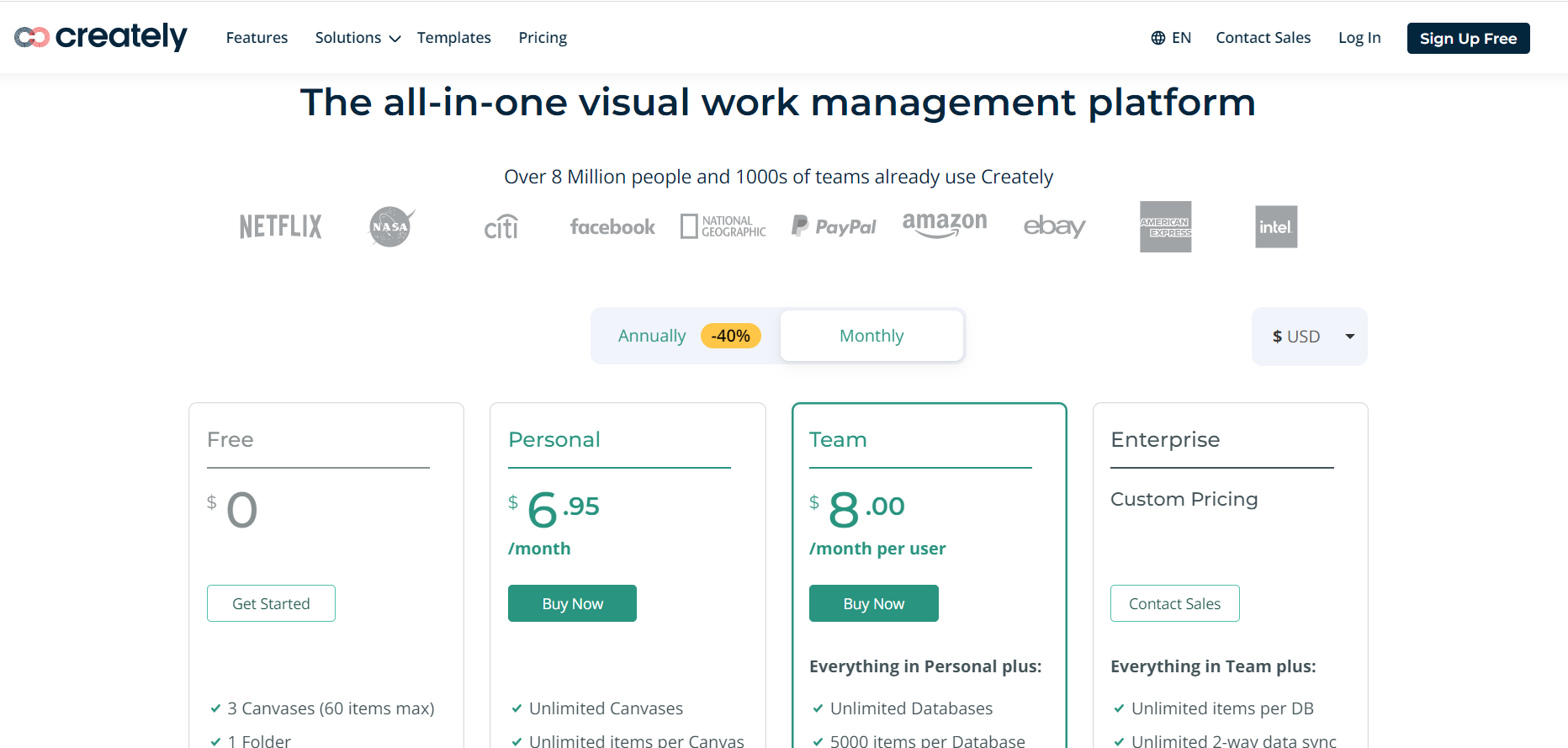
Task: Click the NASA logo
Action: click(392, 226)
